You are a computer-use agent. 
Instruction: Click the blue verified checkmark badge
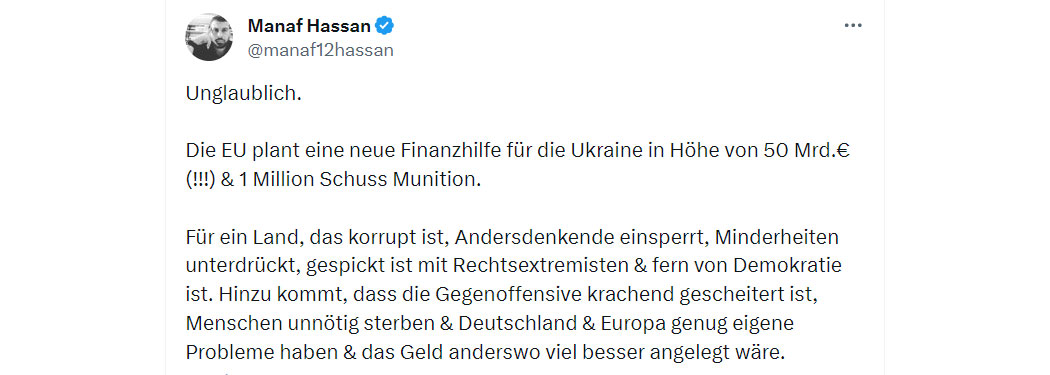click(x=384, y=26)
